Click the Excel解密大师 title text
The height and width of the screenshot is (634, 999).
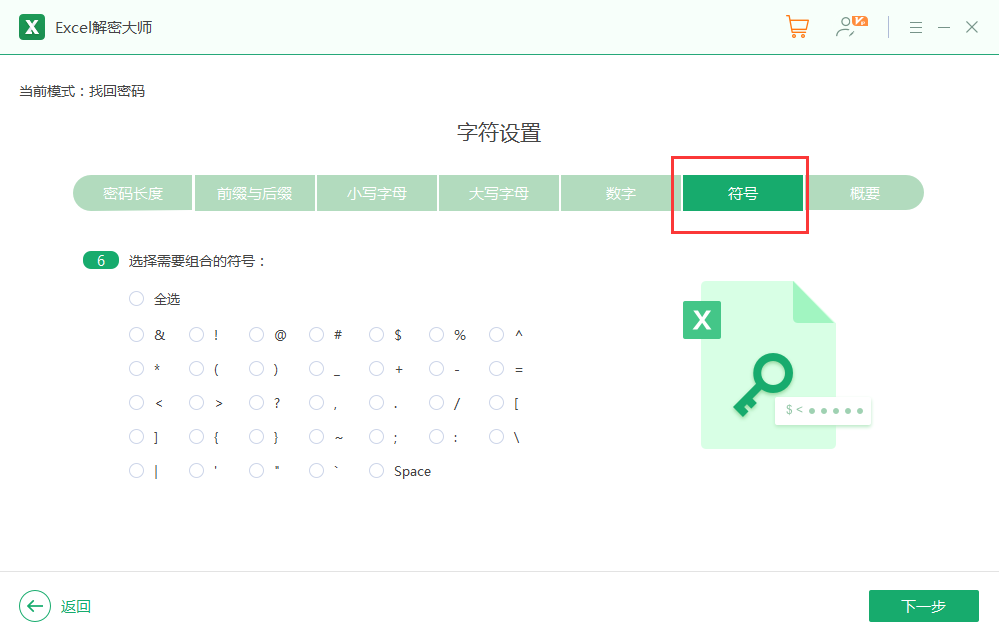point(104,28)
